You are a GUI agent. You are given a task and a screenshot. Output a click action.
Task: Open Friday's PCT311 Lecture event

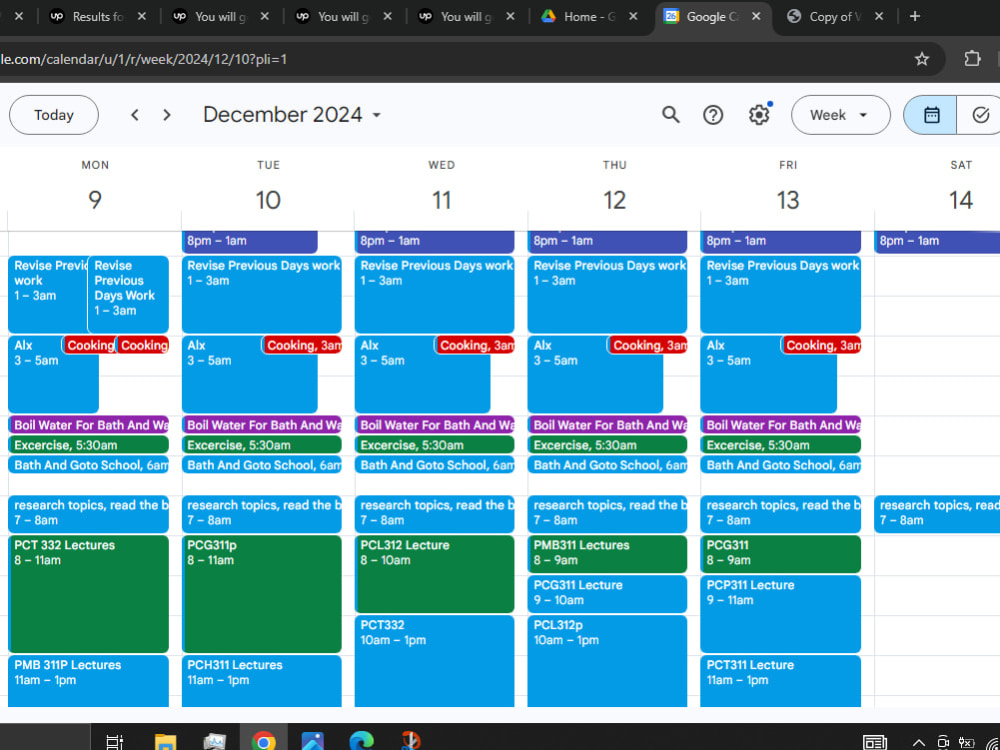click(x=781, y=680)
